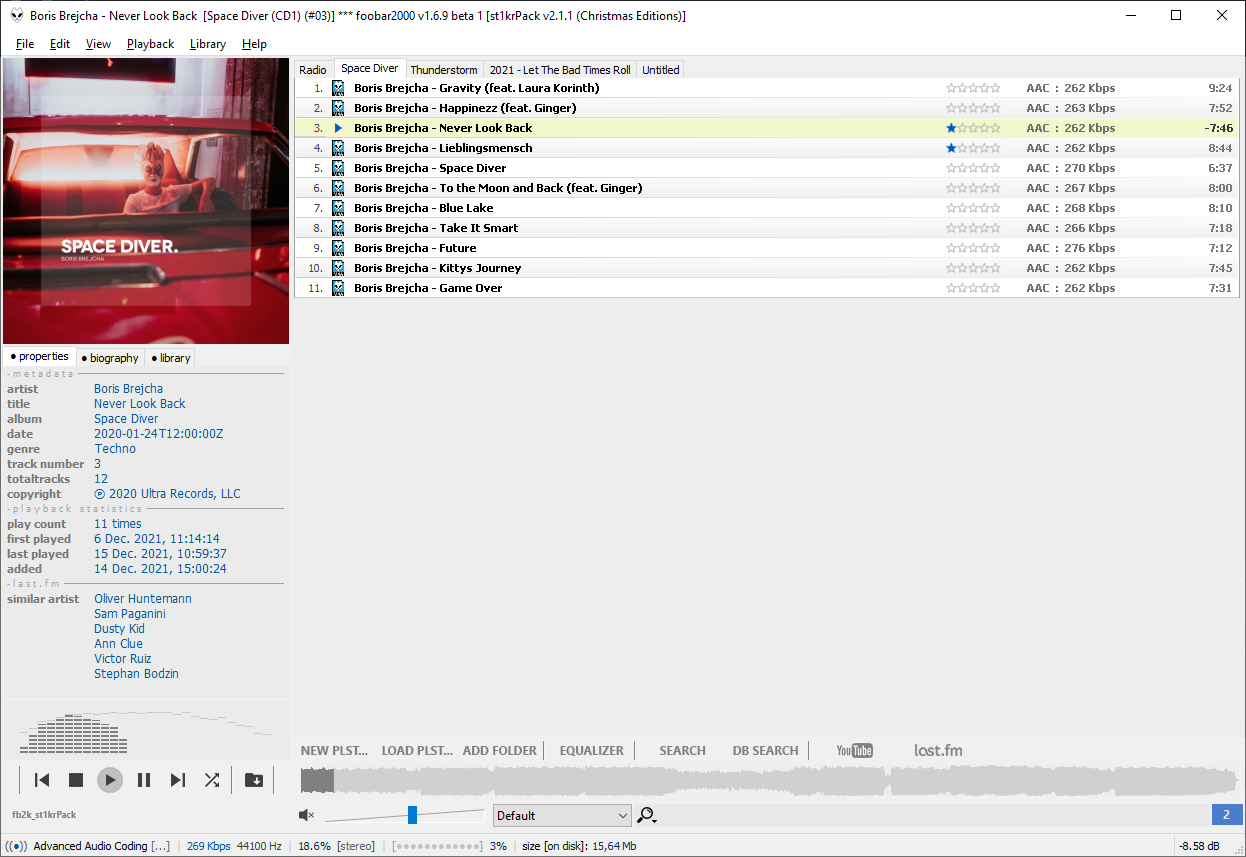This screenshot has width=1246, height=857.
Task: Mute the volume via speaker icon
Action: (x=307, y=815)
